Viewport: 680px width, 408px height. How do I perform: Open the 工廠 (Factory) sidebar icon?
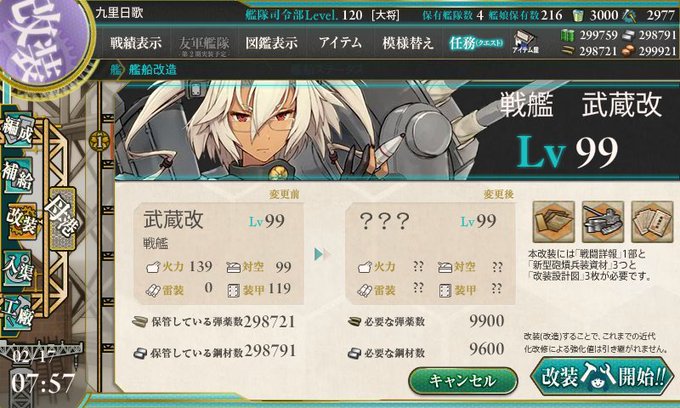[18, 313]
